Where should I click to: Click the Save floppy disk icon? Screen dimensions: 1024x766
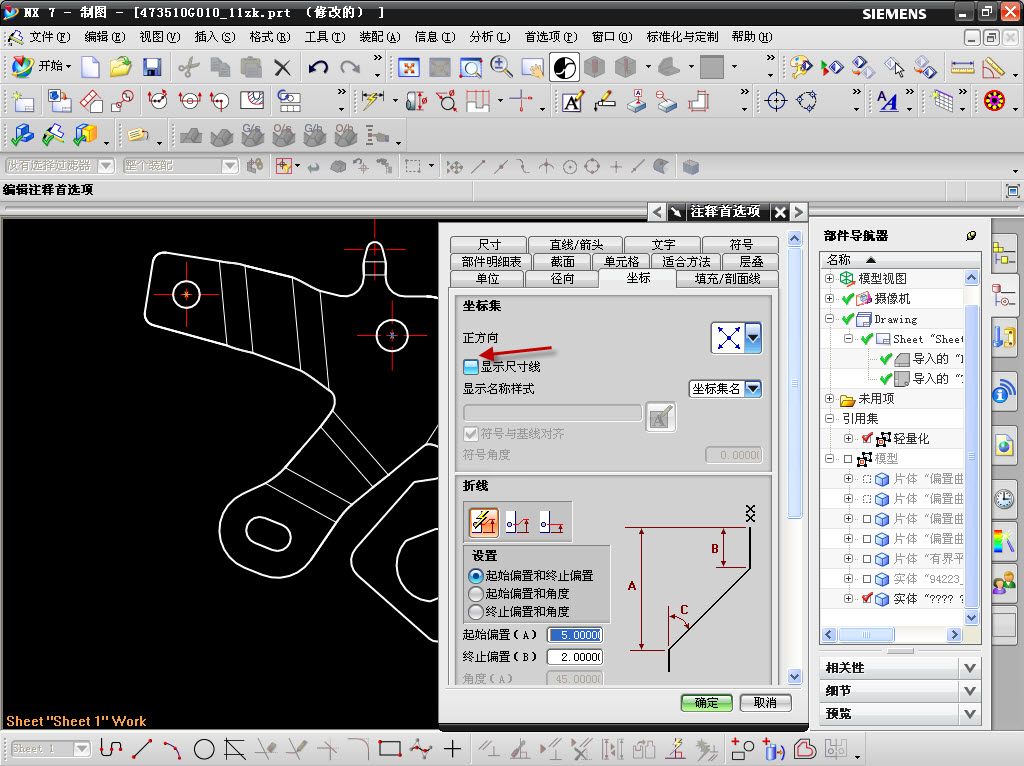(152, 67)
